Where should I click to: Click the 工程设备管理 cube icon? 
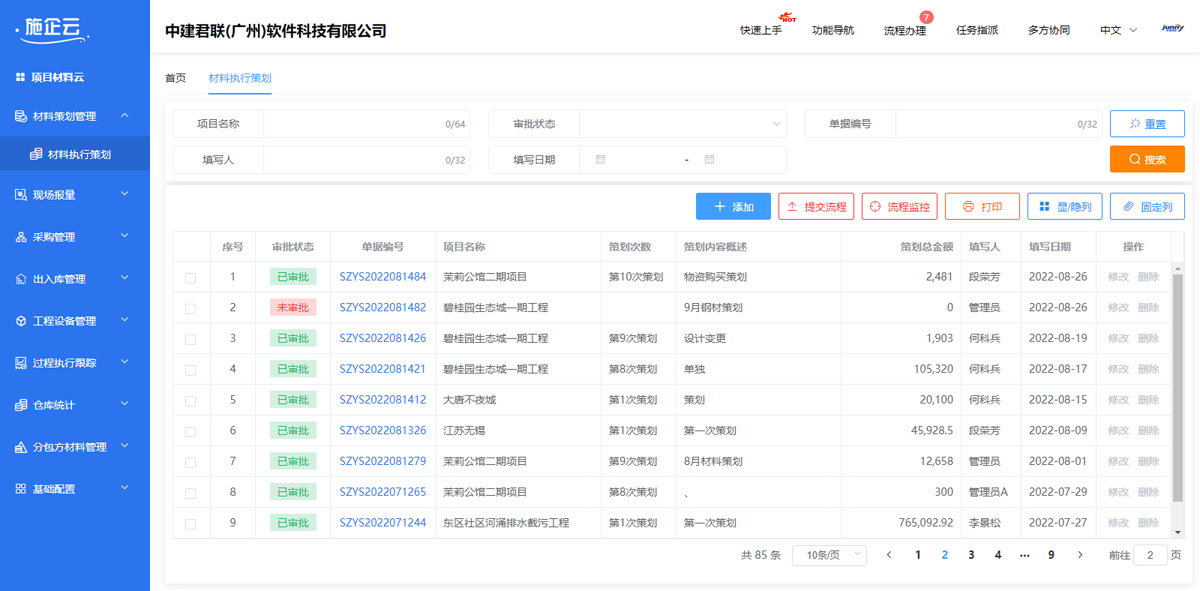click(21, 321)
